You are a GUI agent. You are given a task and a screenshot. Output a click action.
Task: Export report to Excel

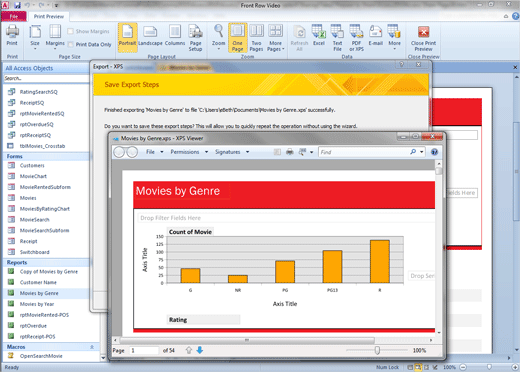[319, 36]
